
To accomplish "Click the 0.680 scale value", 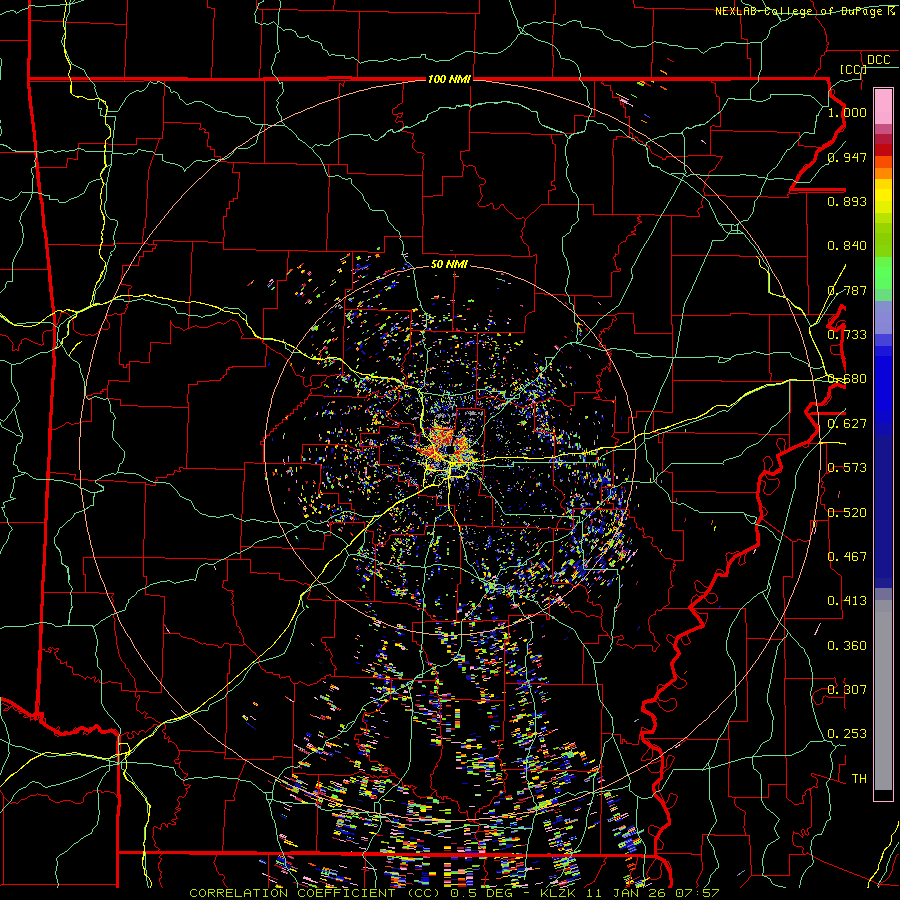I will [847, 379].
